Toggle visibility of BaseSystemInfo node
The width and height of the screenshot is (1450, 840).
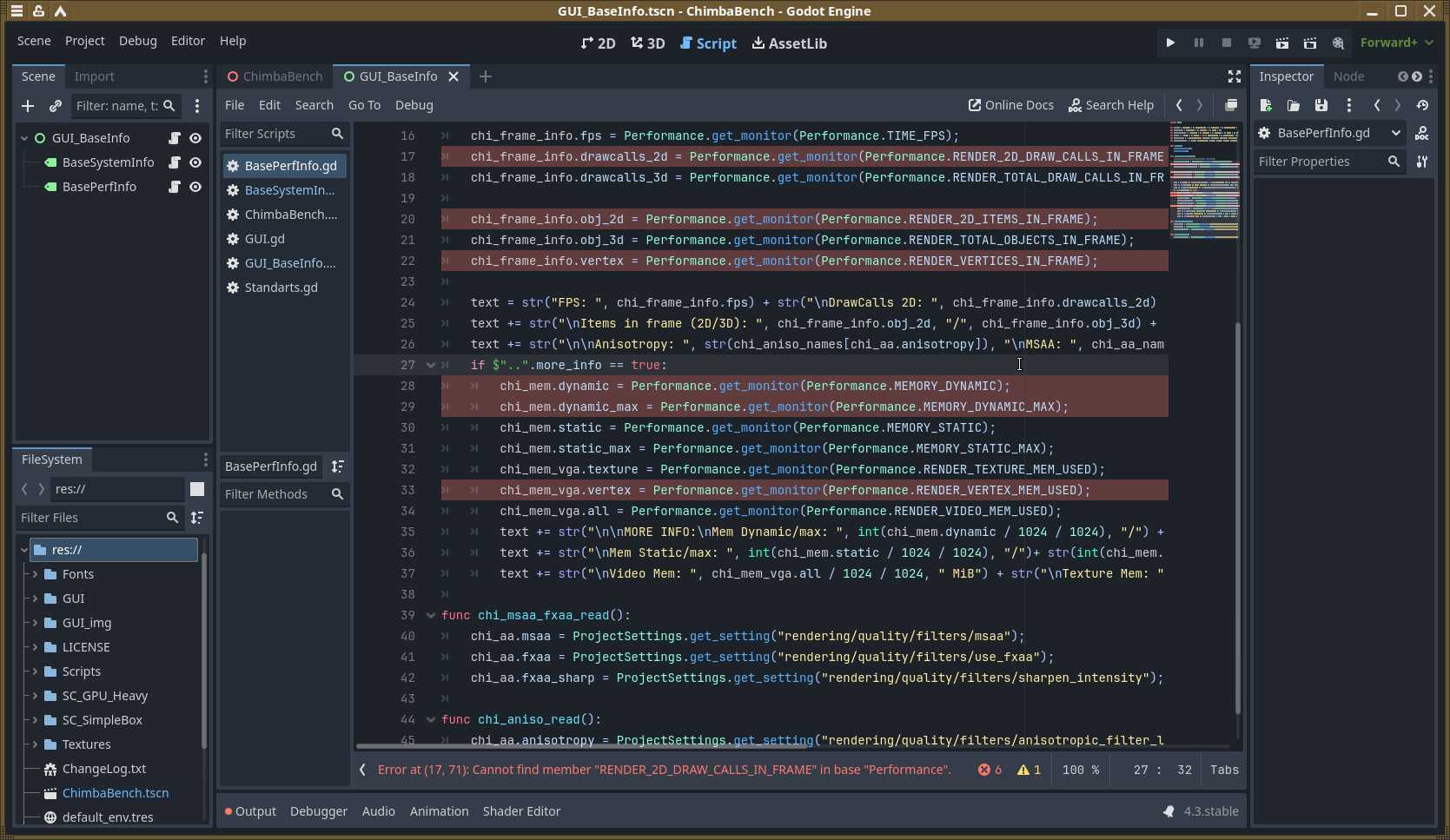click(x=195, y=162)
